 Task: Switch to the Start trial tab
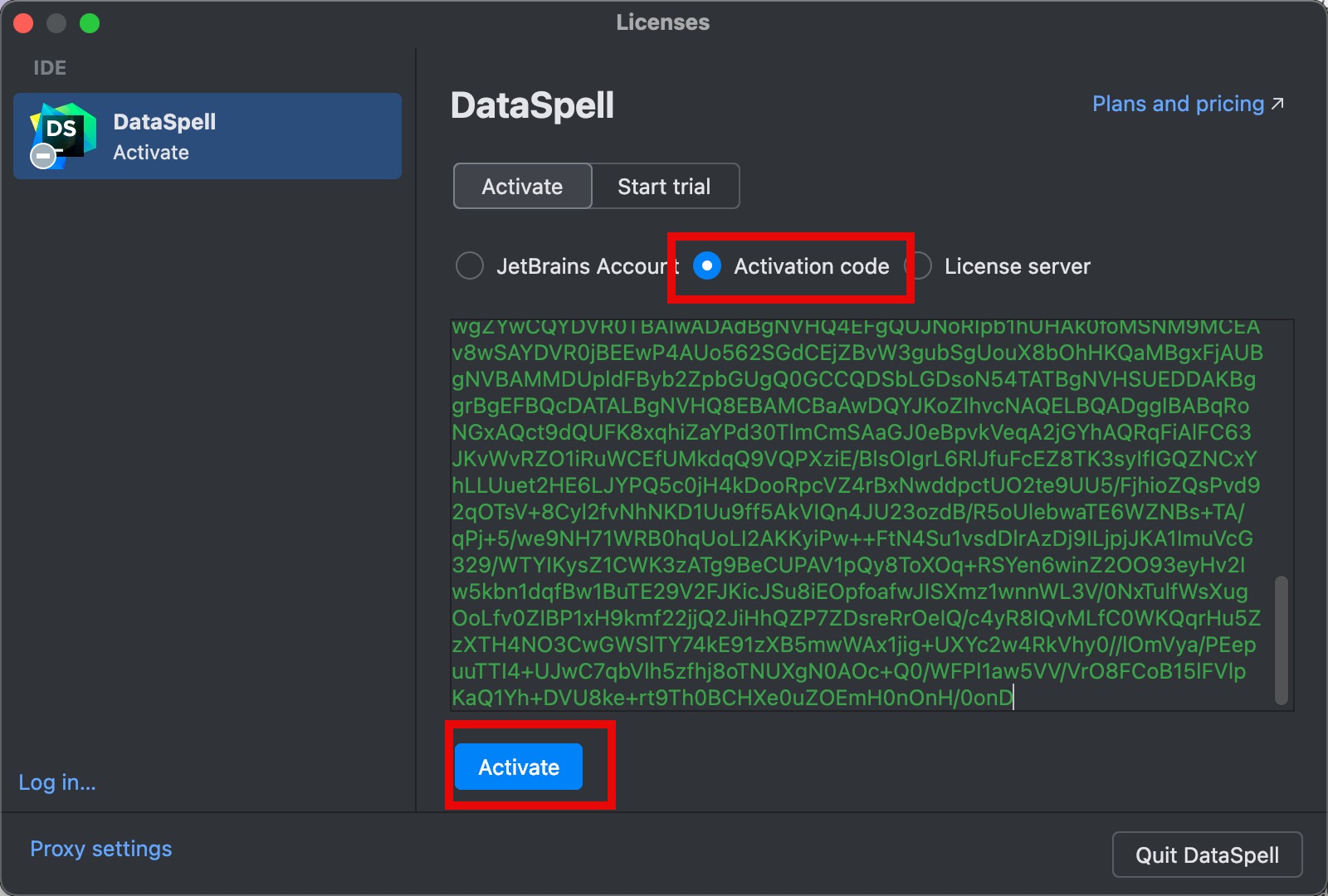664,186
